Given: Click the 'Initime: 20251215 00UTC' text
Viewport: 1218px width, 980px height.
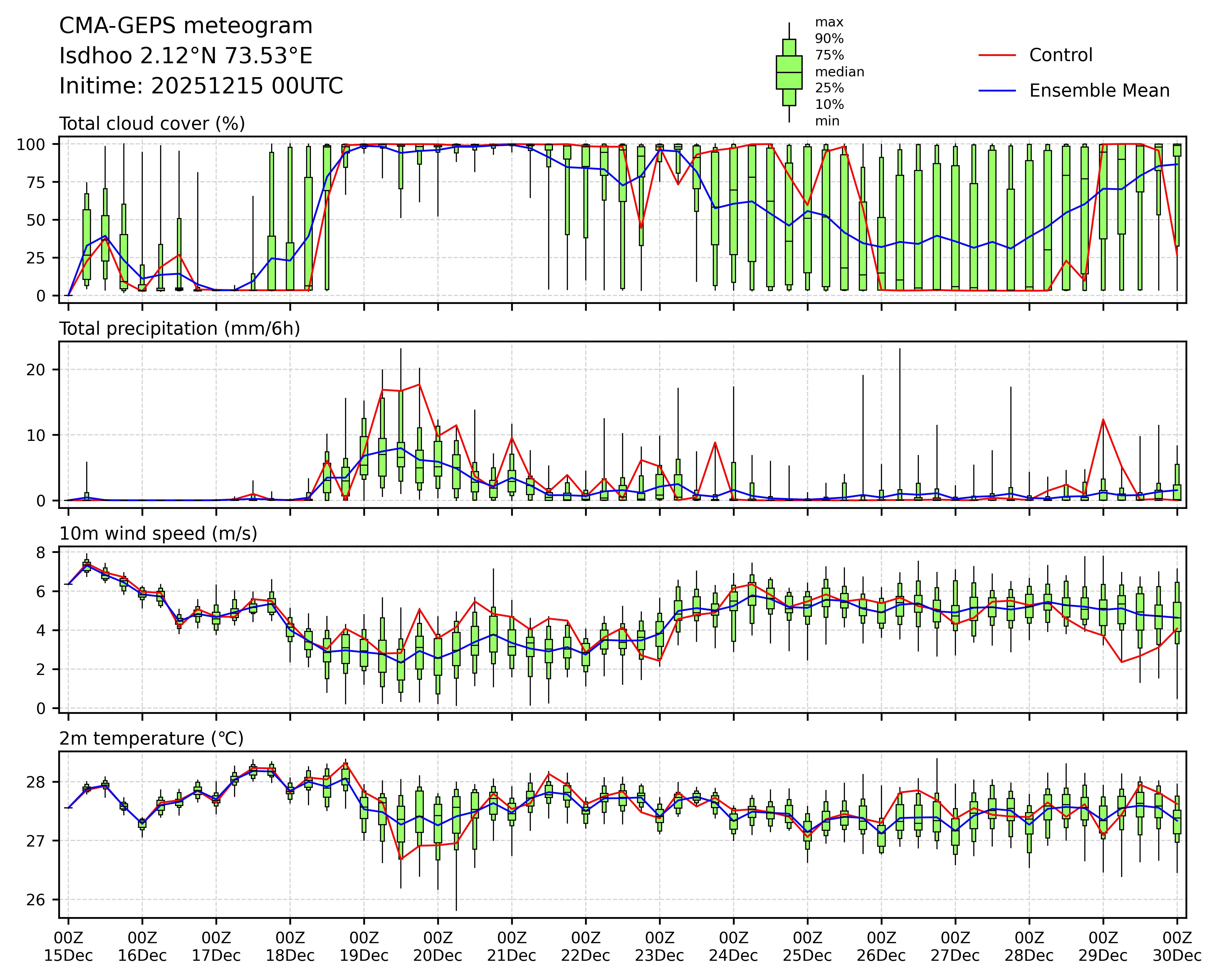Looking at the screenshot, I should [201, 86].
